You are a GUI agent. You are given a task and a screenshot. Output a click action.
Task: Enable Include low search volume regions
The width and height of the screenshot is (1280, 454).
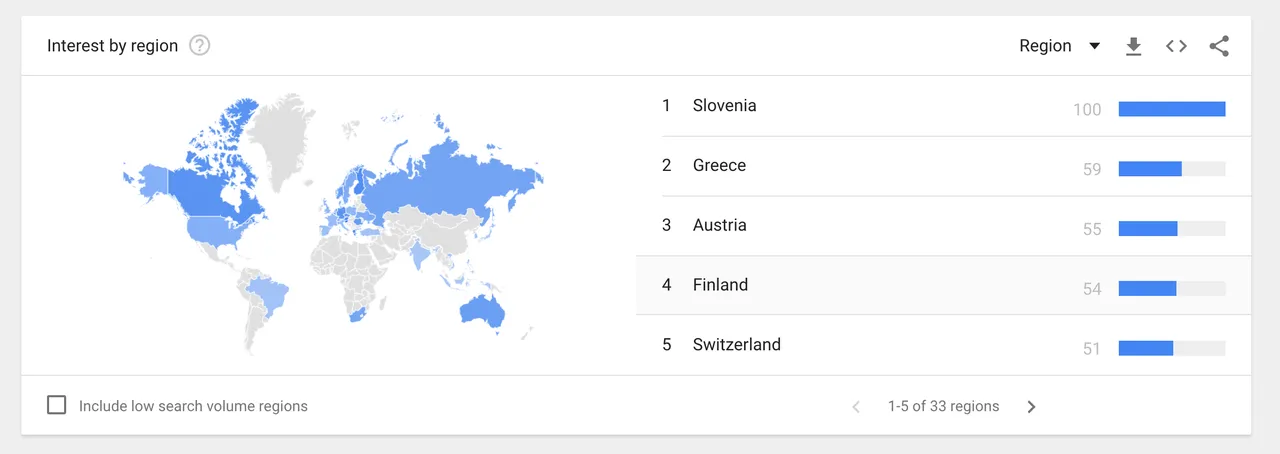click(57, 405)
